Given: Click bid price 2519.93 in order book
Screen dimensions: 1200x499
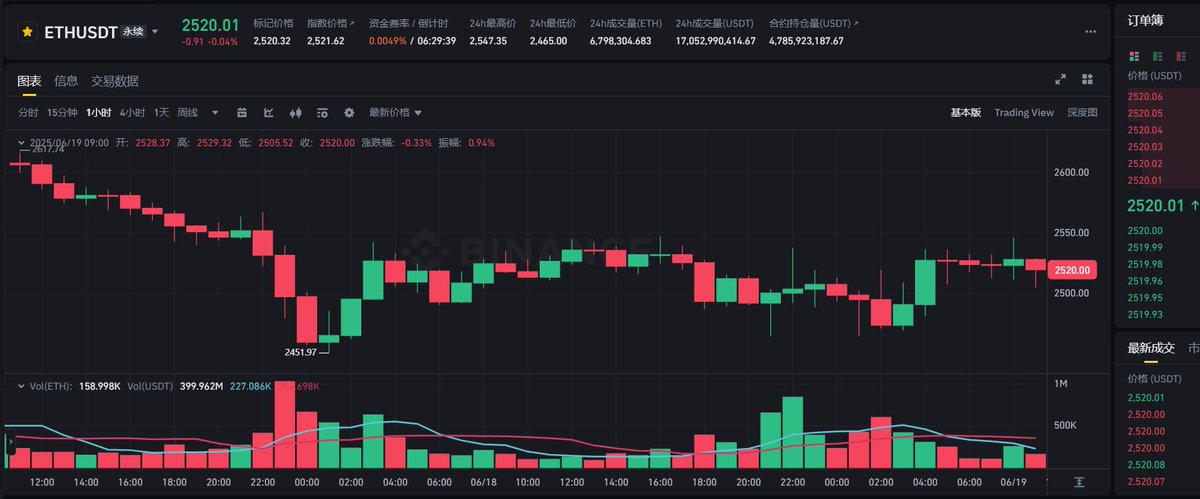Looking at the screenshot, I should 1144,314.
